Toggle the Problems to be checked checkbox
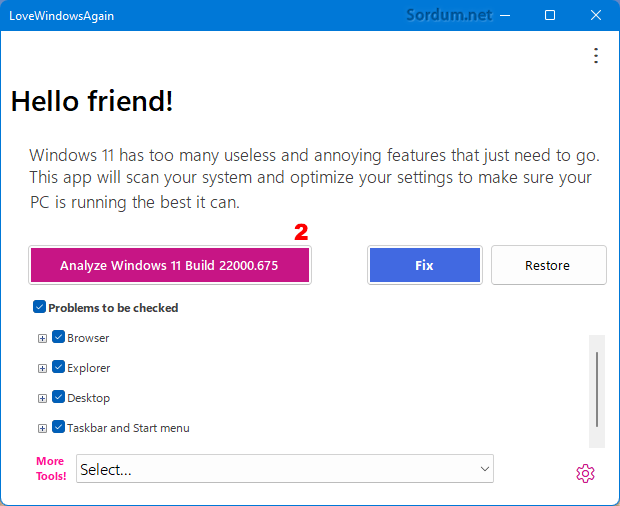620x506 pixels. [x=39, y=307]
